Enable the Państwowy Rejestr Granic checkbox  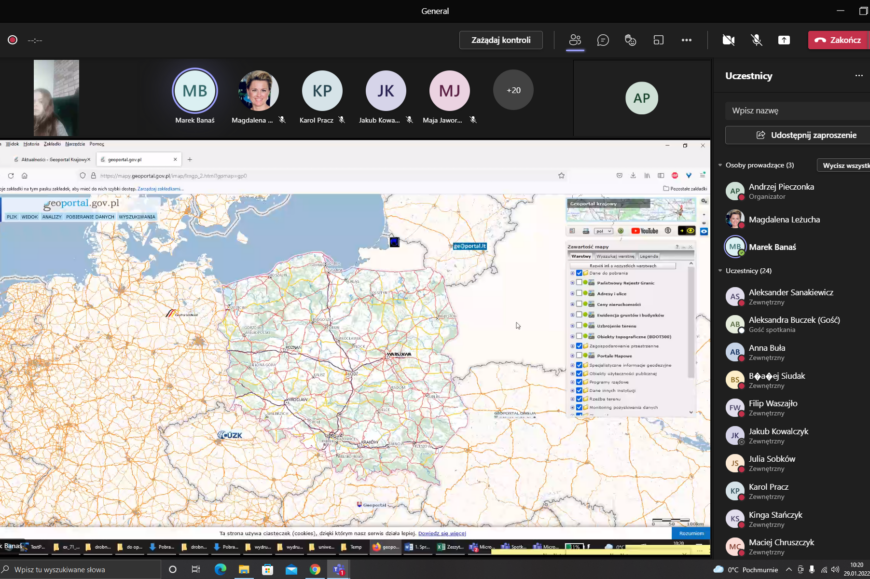coord(579,283)
